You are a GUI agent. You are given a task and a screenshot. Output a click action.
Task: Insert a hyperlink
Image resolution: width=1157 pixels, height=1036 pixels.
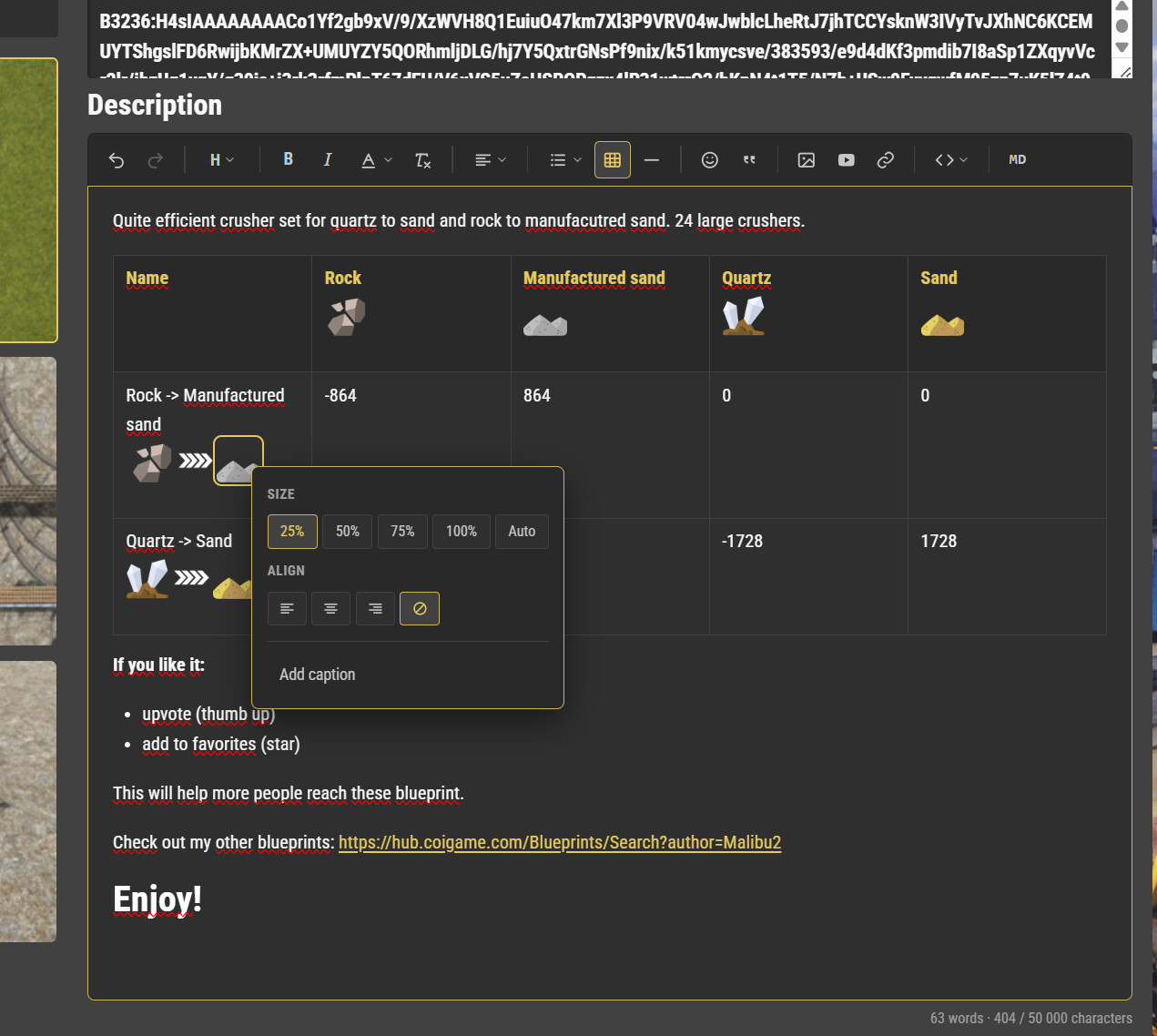(x=886, y=160)
